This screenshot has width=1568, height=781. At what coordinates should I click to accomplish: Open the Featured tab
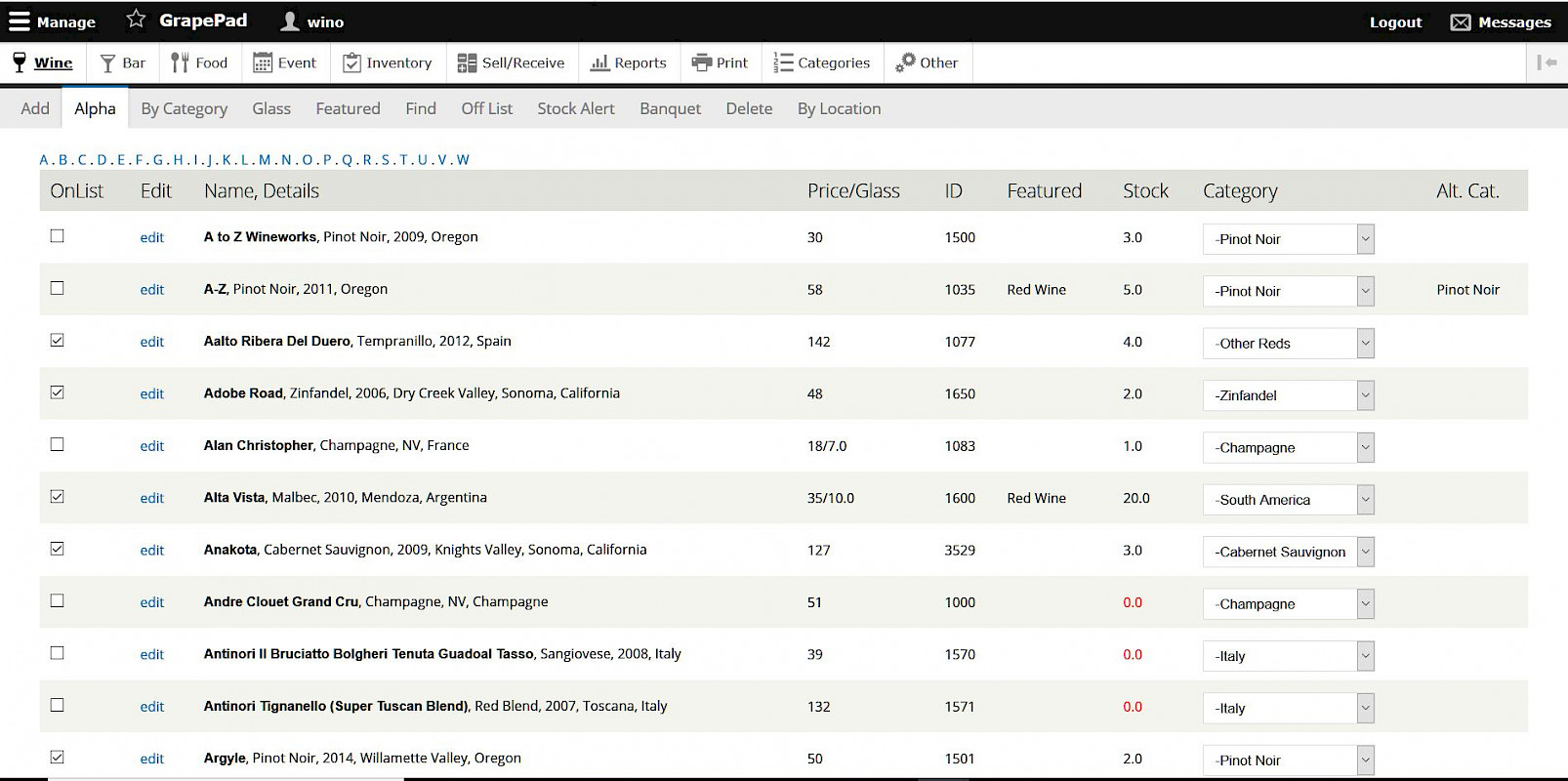coord(348,108)
